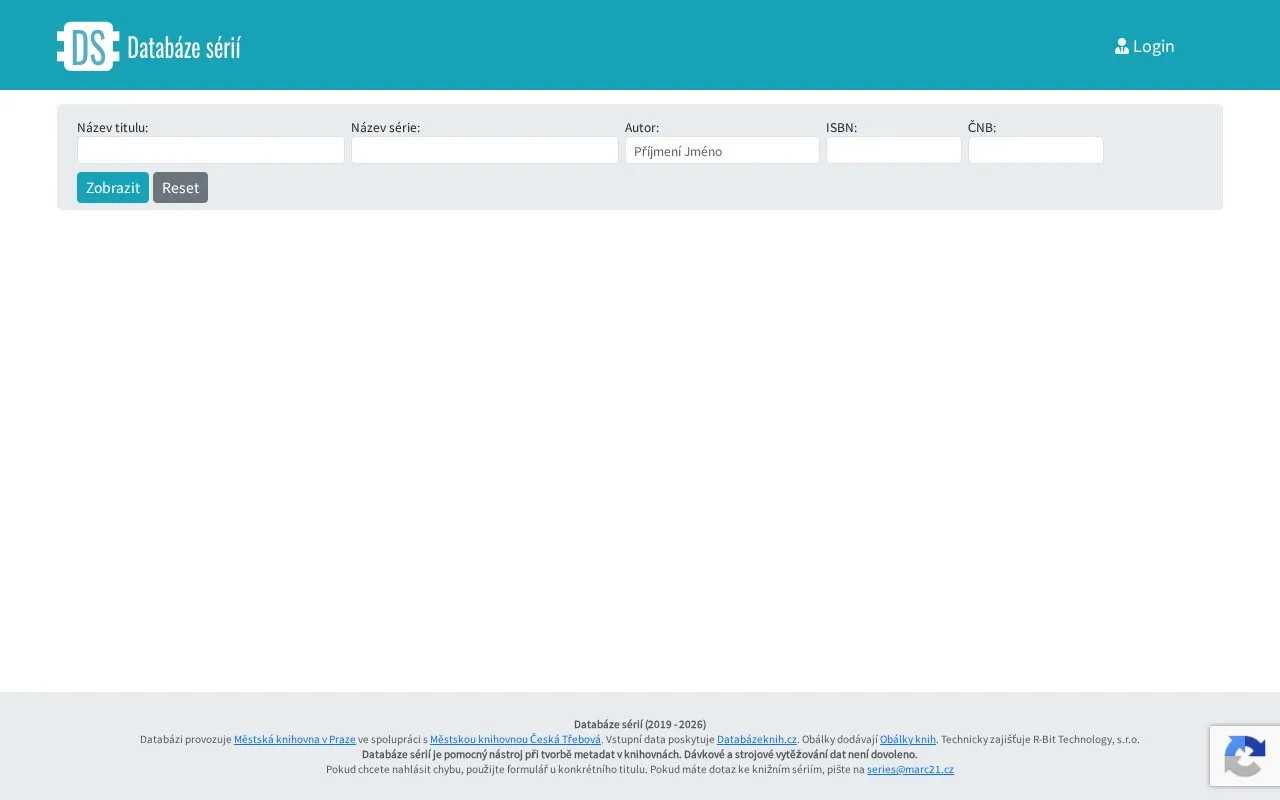Click the Databáze sérií header title
This screenshot has width=1280, height=800.
pos(184,47)
